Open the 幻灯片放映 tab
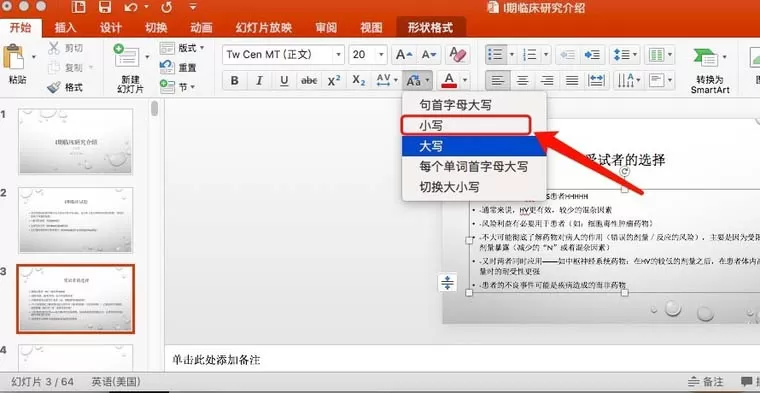The image size is (760, 393). [x=264, y=27]
